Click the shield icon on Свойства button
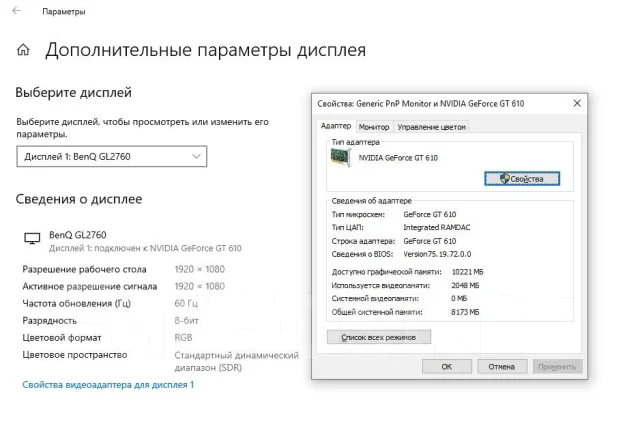 tap(505, 178)
